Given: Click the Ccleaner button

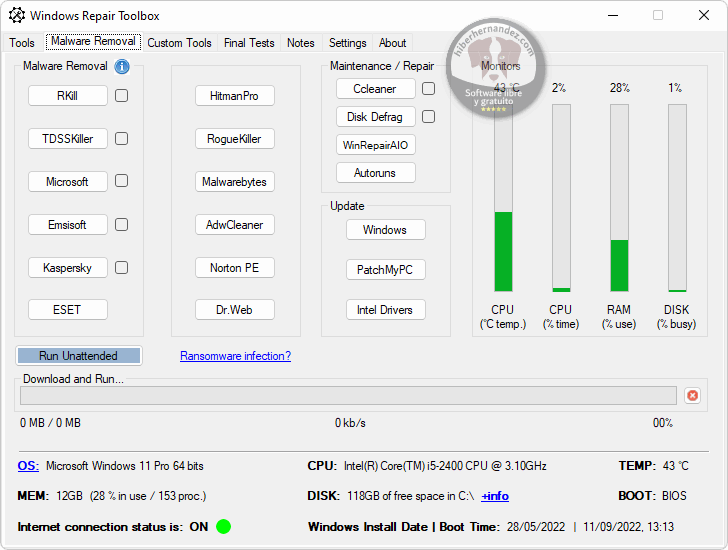Looking at the screenshot, I should click(376, 89).
